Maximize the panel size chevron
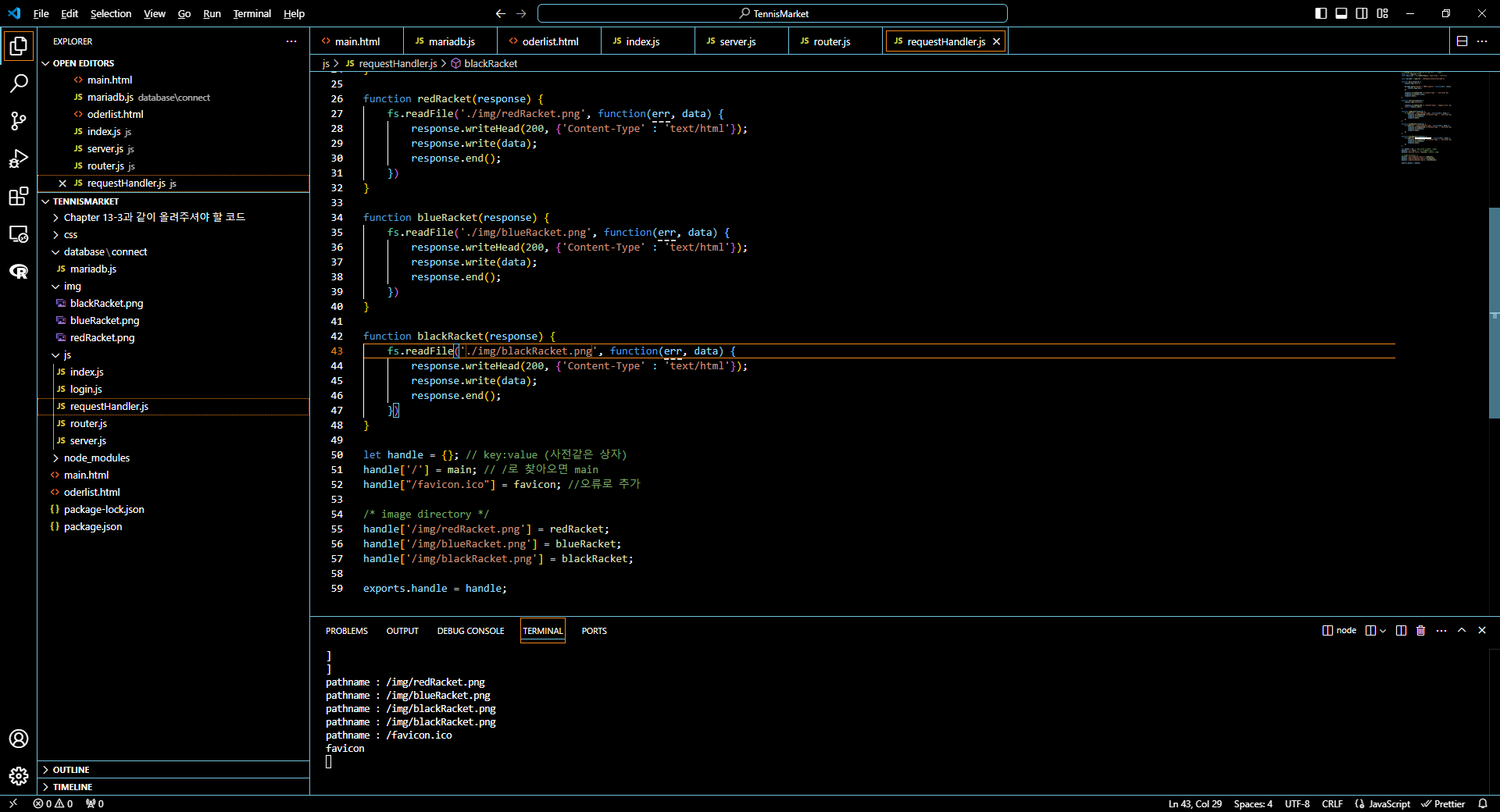Image resolution: width=1500 pixels, height=812 pixels. [x=1462, y=630]
